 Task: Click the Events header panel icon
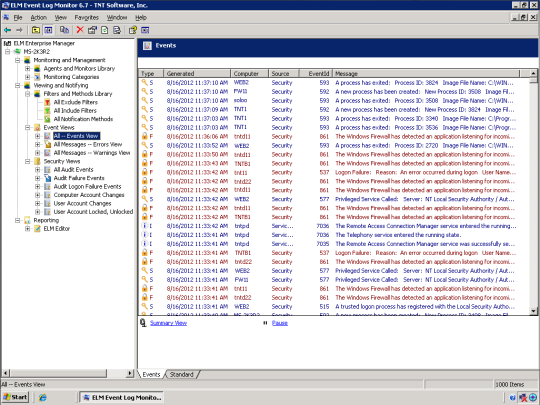(147, 46)
